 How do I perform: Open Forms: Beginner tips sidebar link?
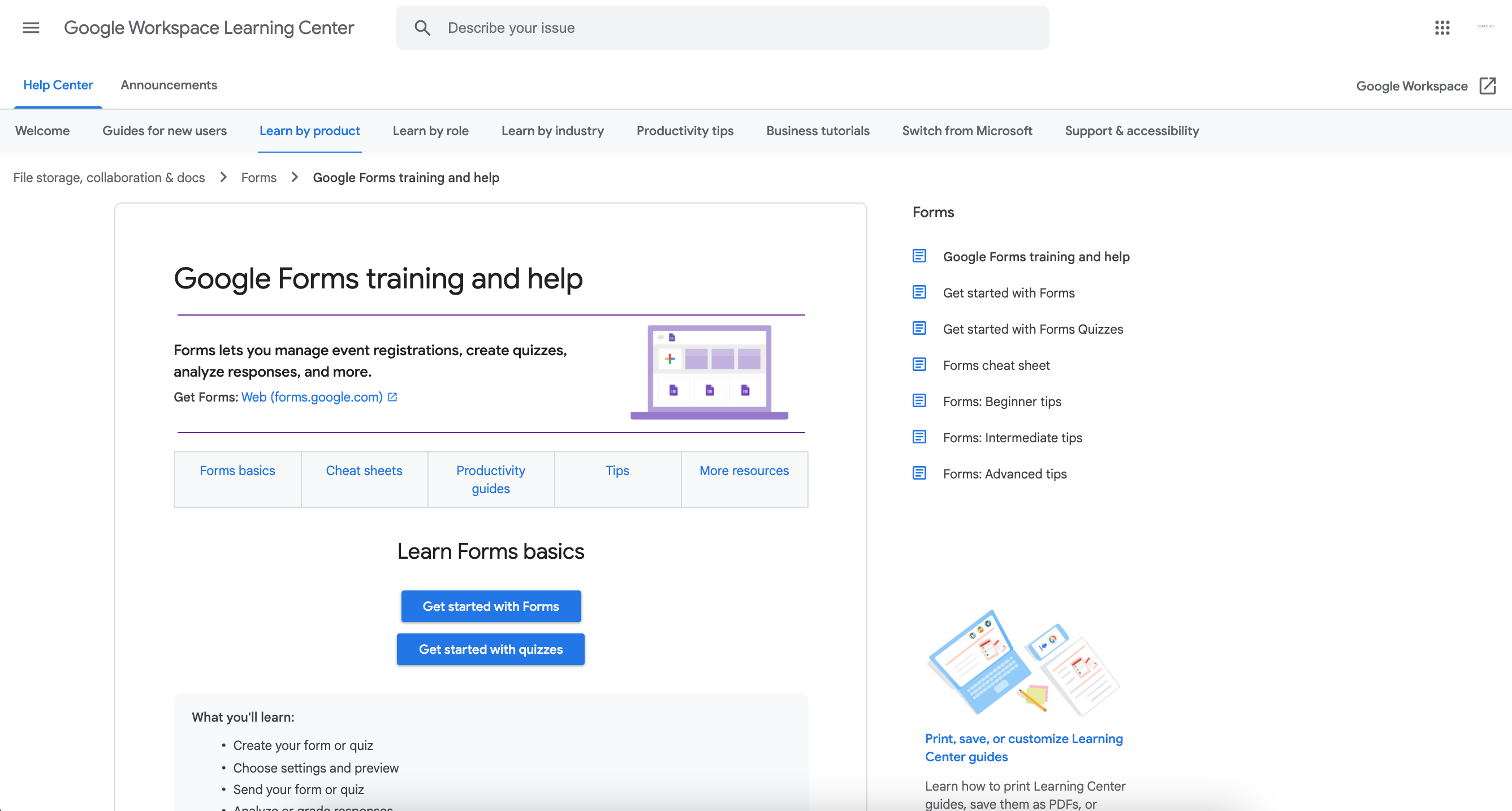(1002, 402)
